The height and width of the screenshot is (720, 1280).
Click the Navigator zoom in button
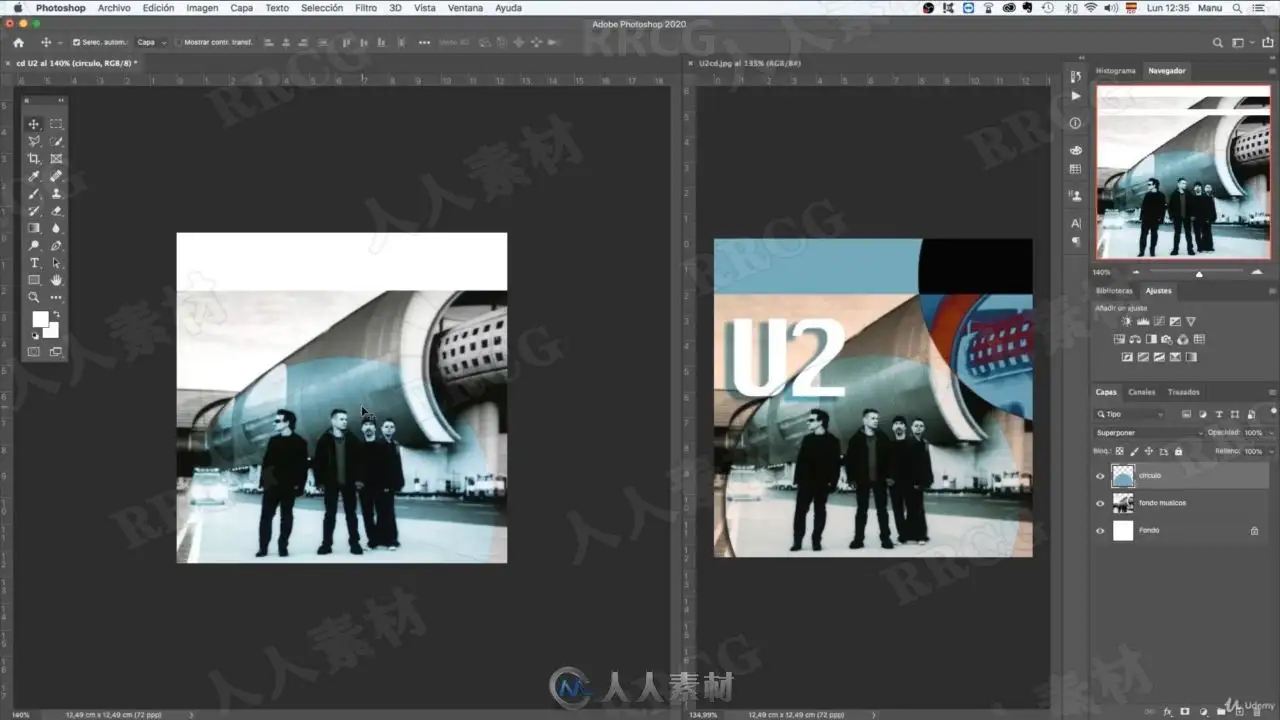click(x=1258, y=272)
